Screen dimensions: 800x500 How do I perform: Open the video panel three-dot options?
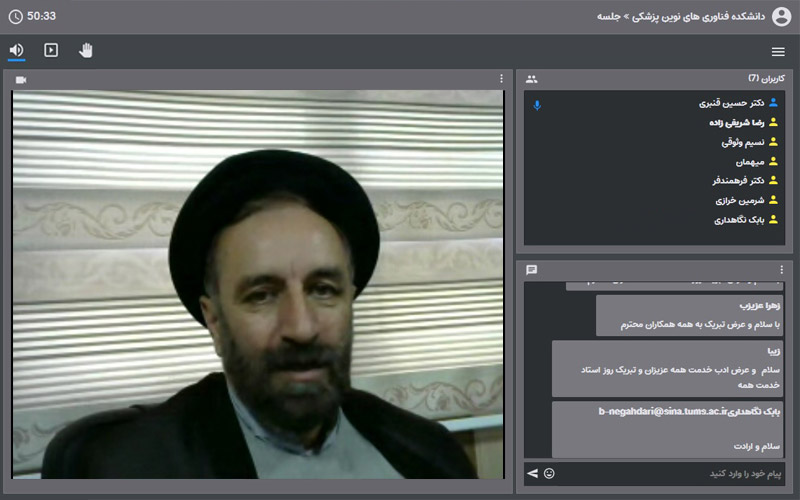[x=502, y=79]
